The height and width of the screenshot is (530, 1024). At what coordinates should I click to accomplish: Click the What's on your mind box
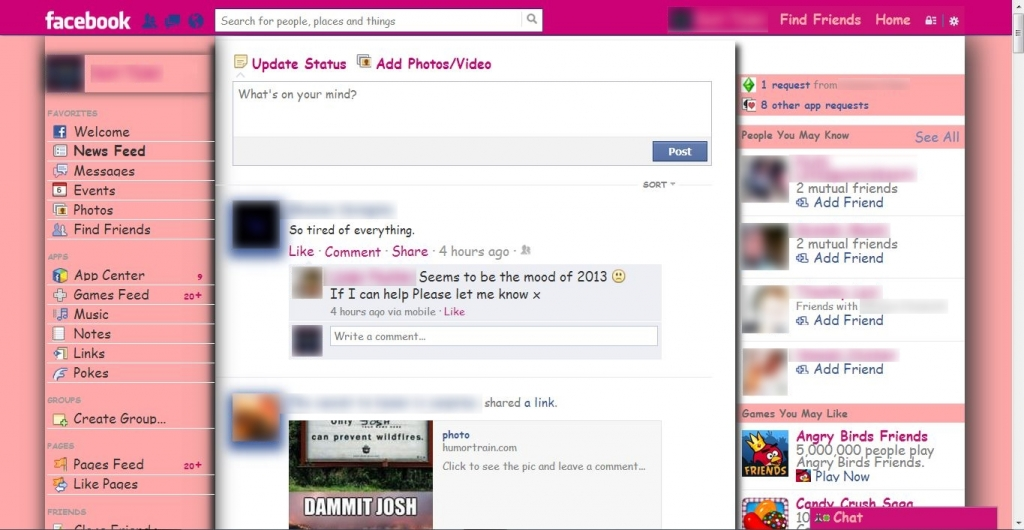[x=472, y=109]
